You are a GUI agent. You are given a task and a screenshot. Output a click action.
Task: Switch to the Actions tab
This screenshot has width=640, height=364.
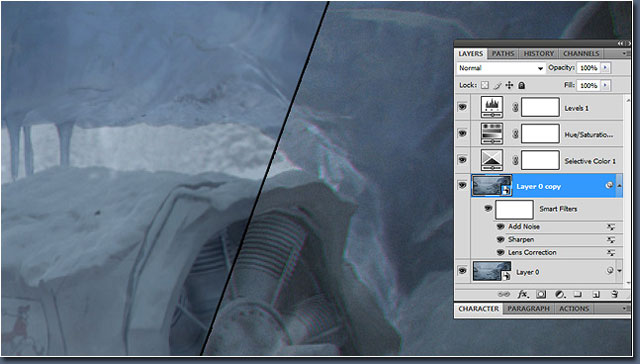click(574, 309)
